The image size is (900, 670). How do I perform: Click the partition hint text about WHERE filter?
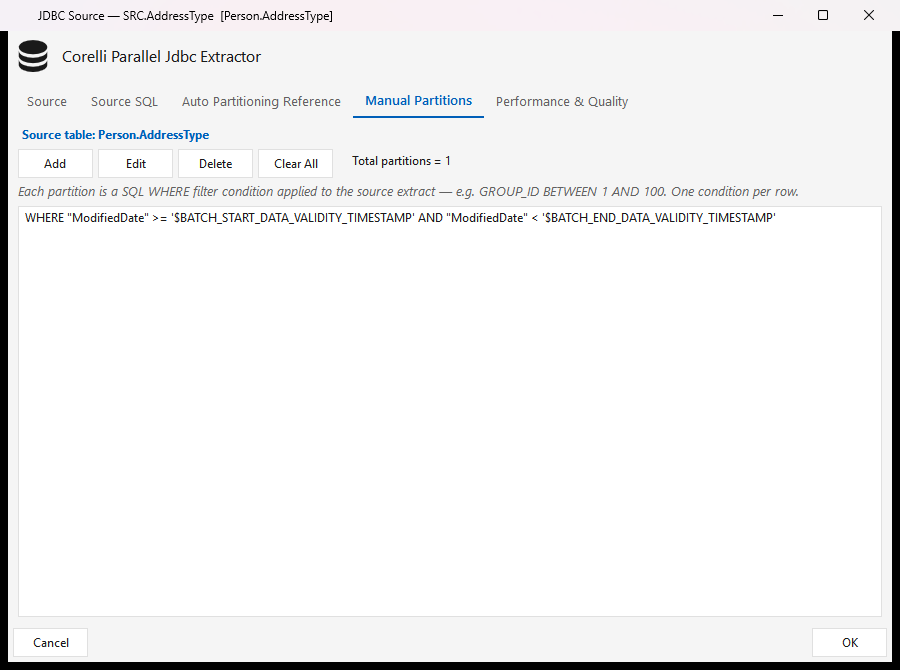408,192
